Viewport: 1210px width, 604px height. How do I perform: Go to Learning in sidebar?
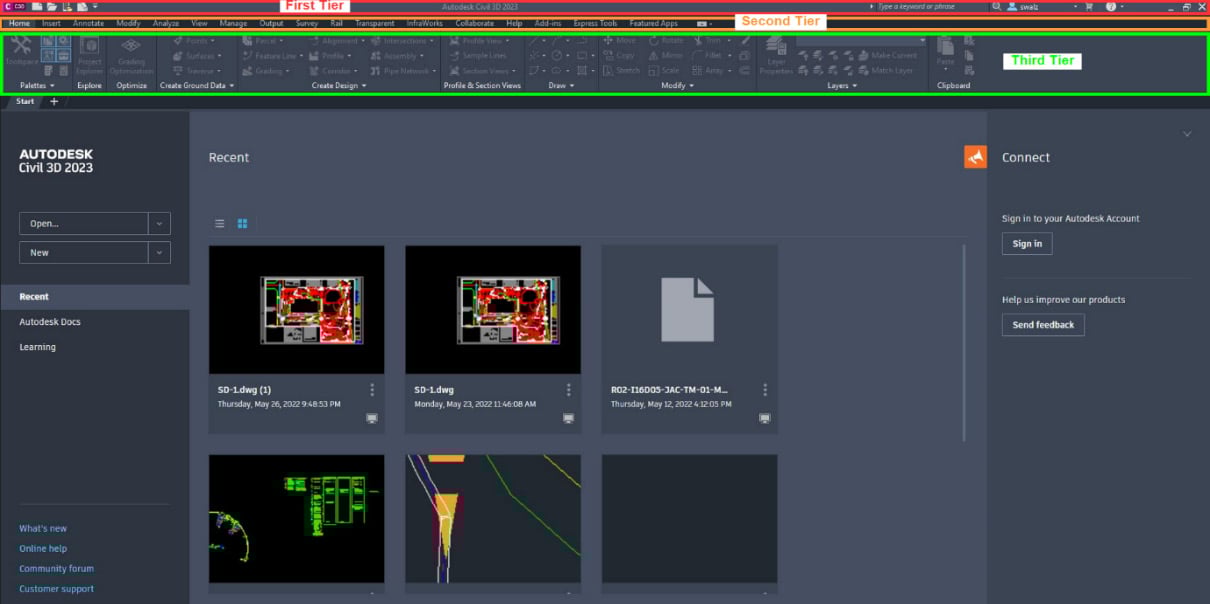[x=37, y=347]
